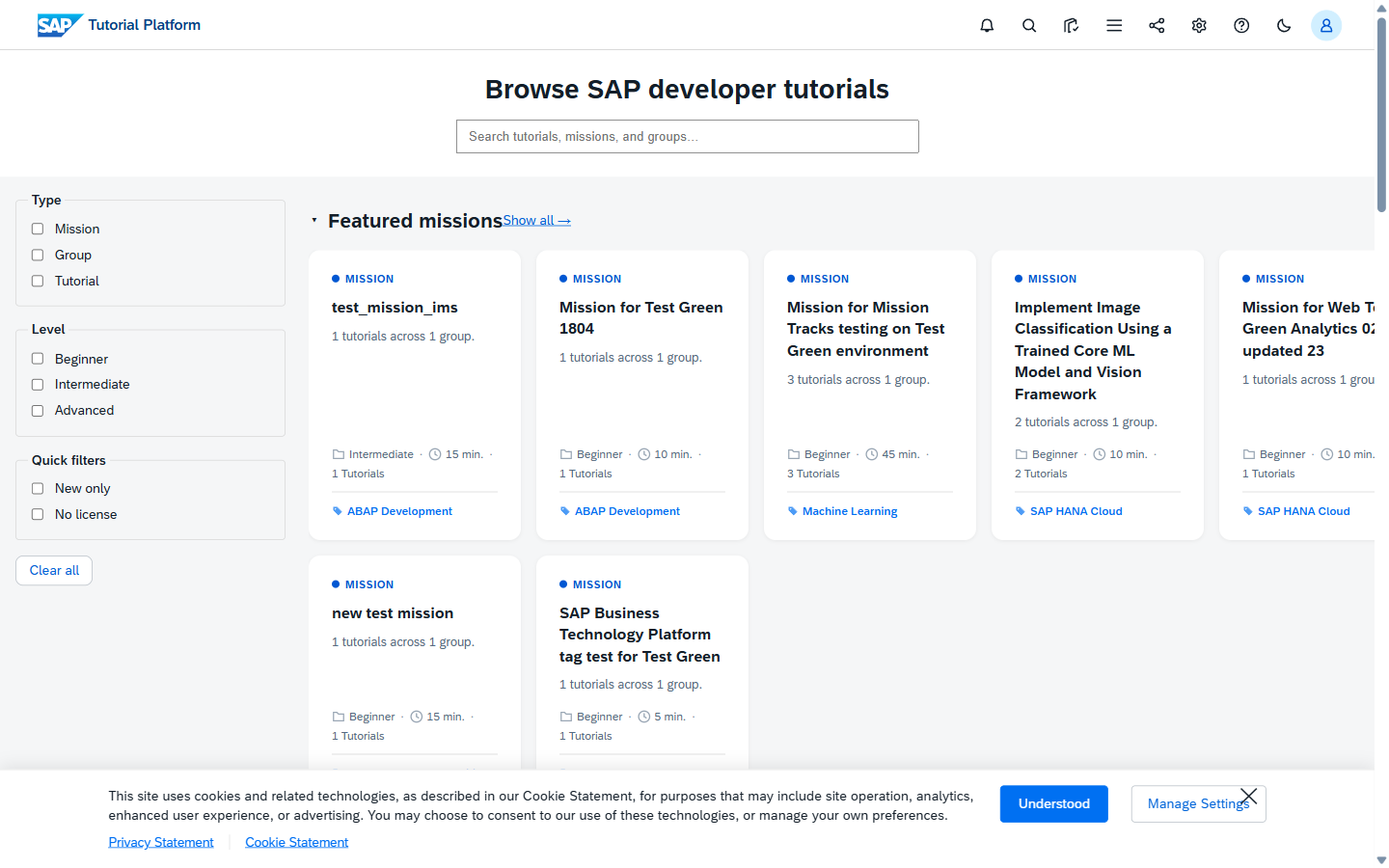Click clock icon on Mission for Test Green 1804 card
This screenshot has height=868, width=1389.
click(x=644, y=454)
